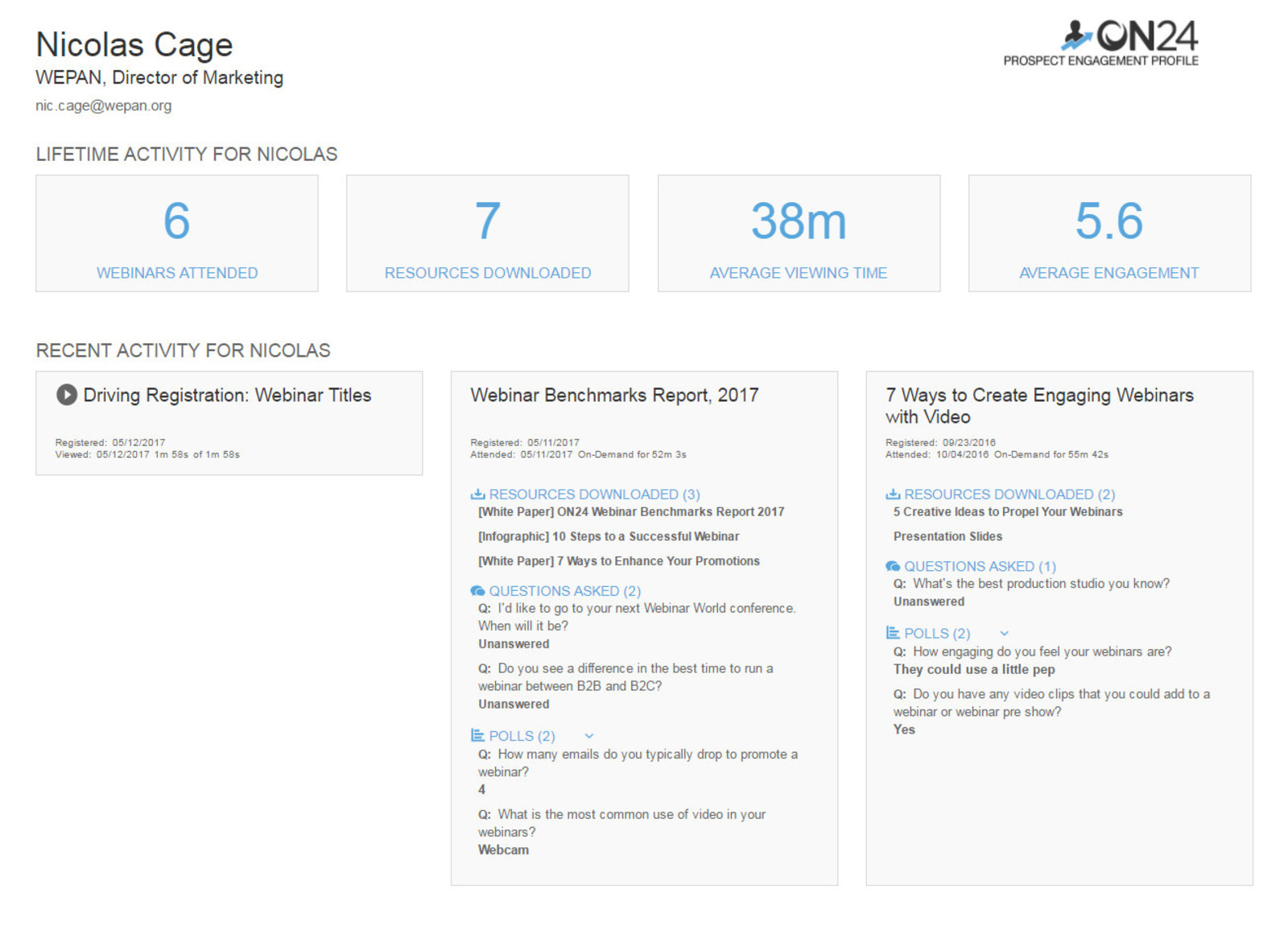Screen dimensions: 1288x951
Task: Open the Presentation Slides resource
Action: tap(947, 536)
